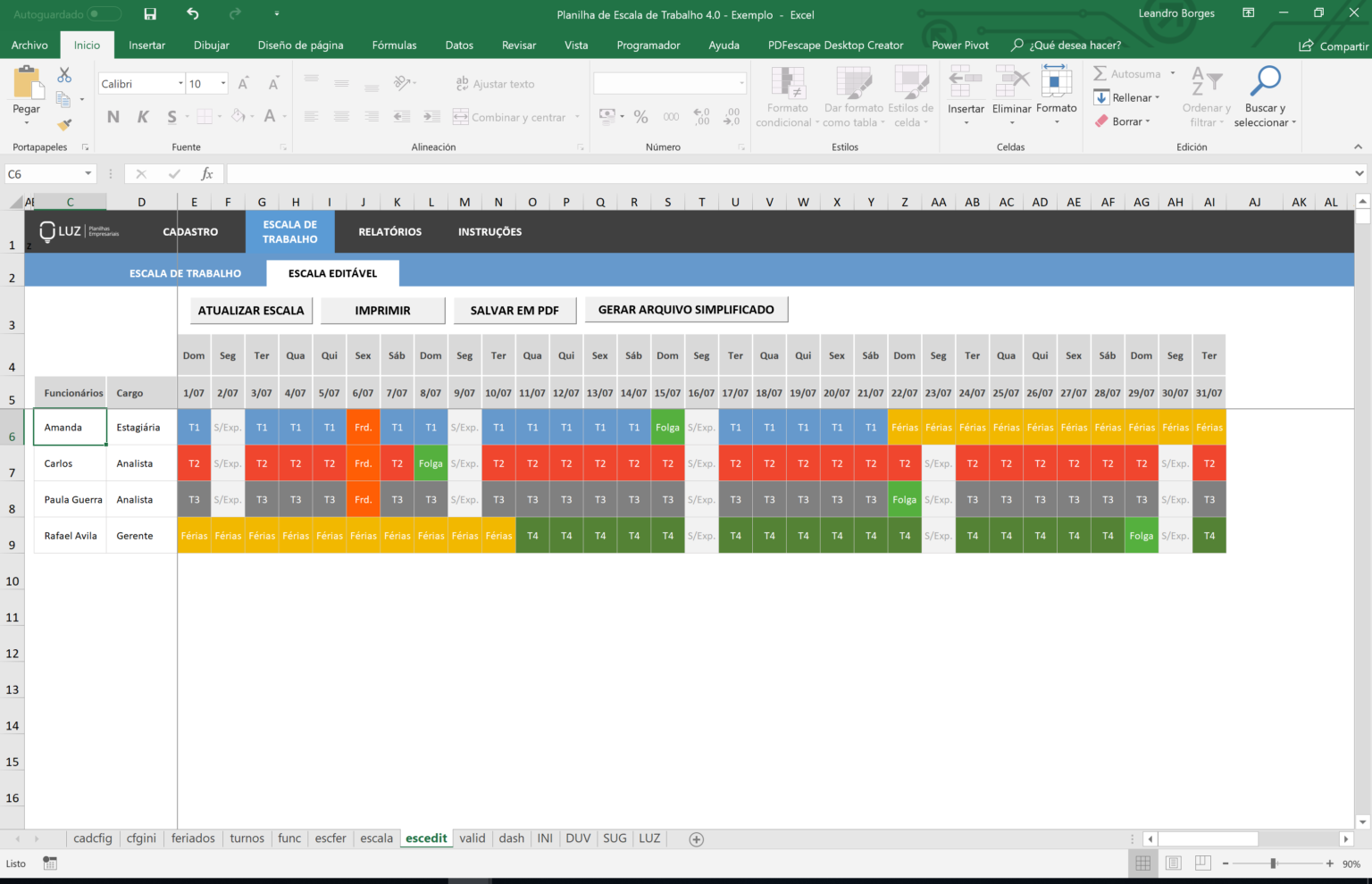Adjust the zoom slider
Screen dimensions: 1372x884
coord(1272,863)
